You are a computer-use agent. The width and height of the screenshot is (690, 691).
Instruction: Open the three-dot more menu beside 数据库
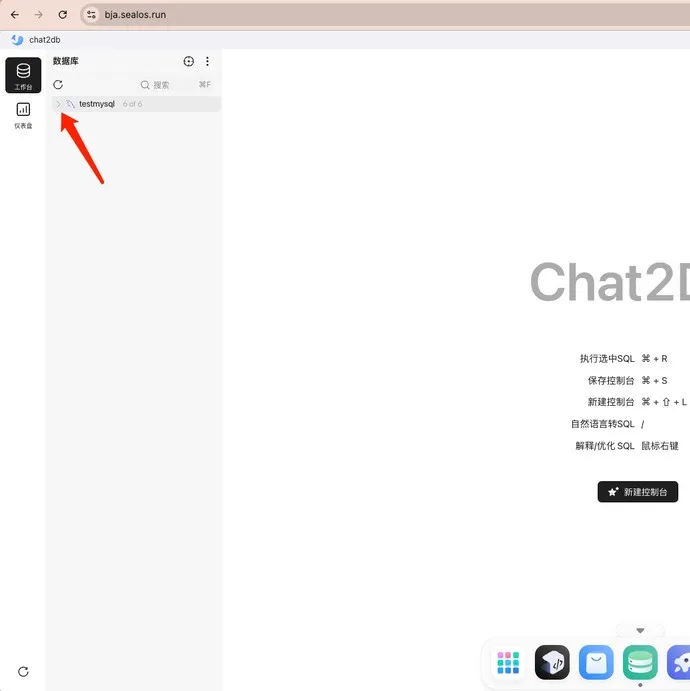click(x=207, y=61)
